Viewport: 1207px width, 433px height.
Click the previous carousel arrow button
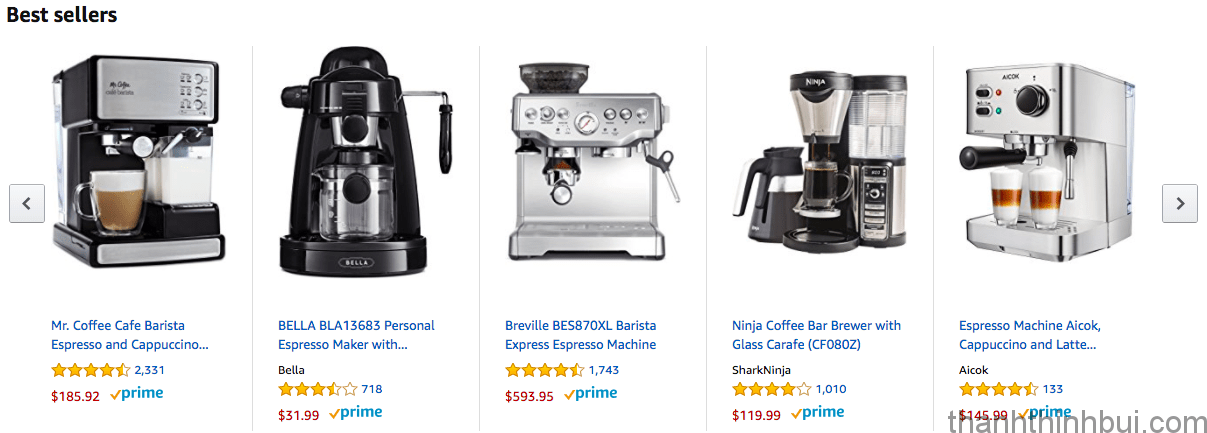27,203
